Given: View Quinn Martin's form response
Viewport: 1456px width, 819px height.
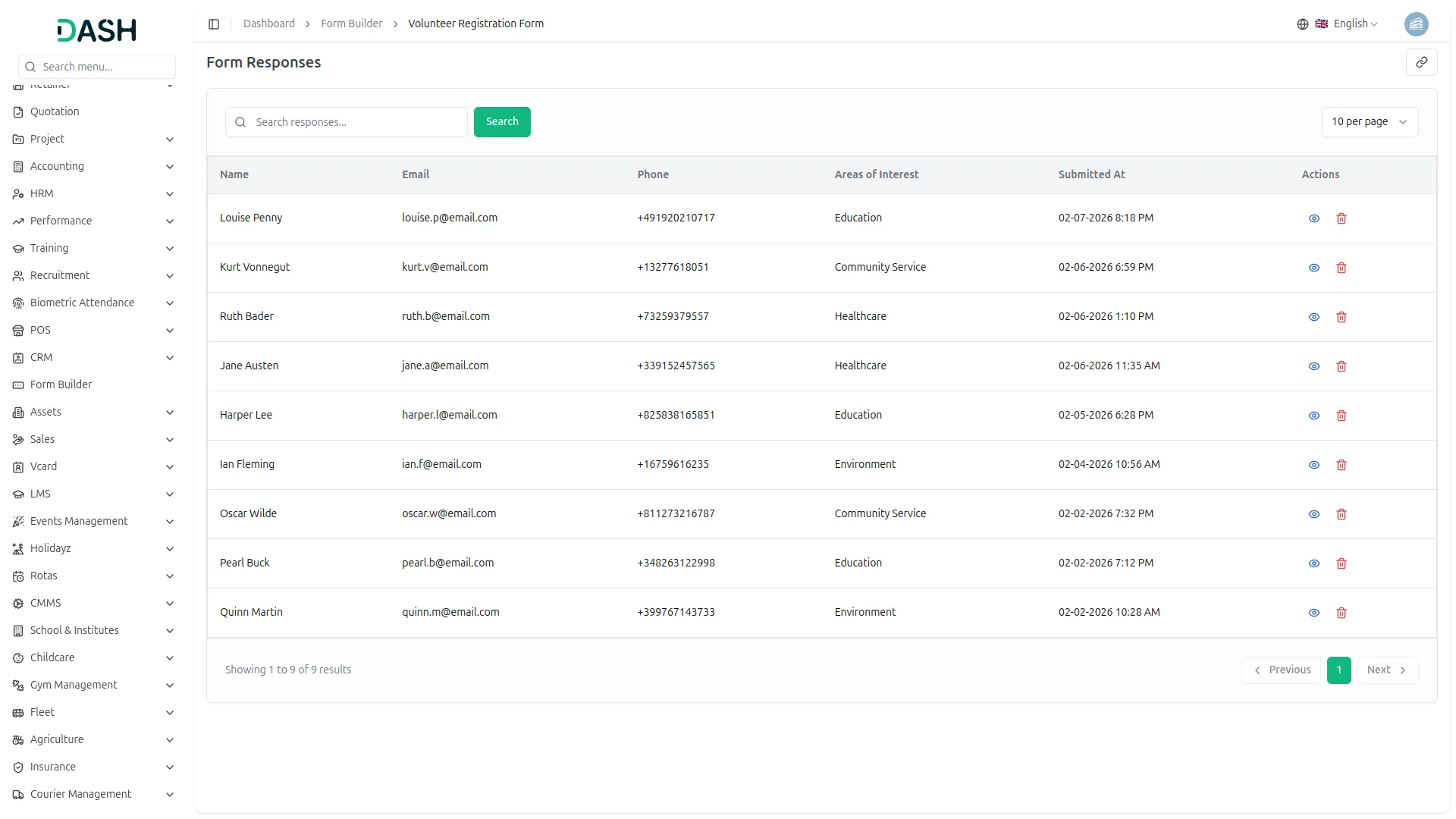Looking at the screenshot, I should (1313, 613).
